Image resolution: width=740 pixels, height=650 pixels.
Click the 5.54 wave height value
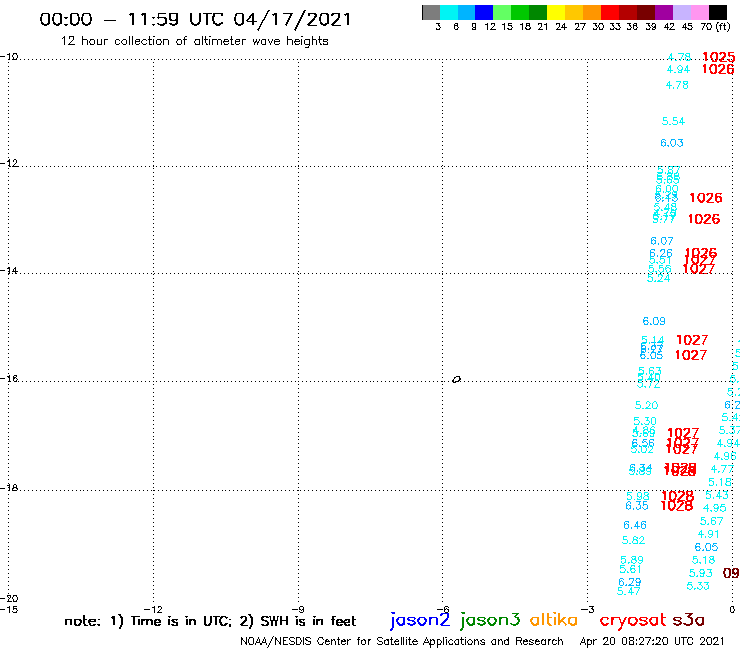coord(673,121)
